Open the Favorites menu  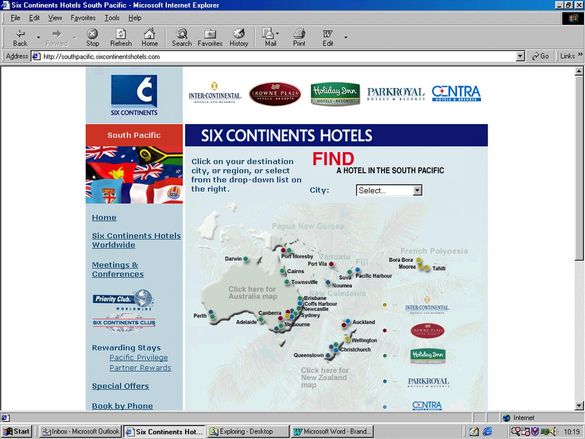click(x=83, y=18)
